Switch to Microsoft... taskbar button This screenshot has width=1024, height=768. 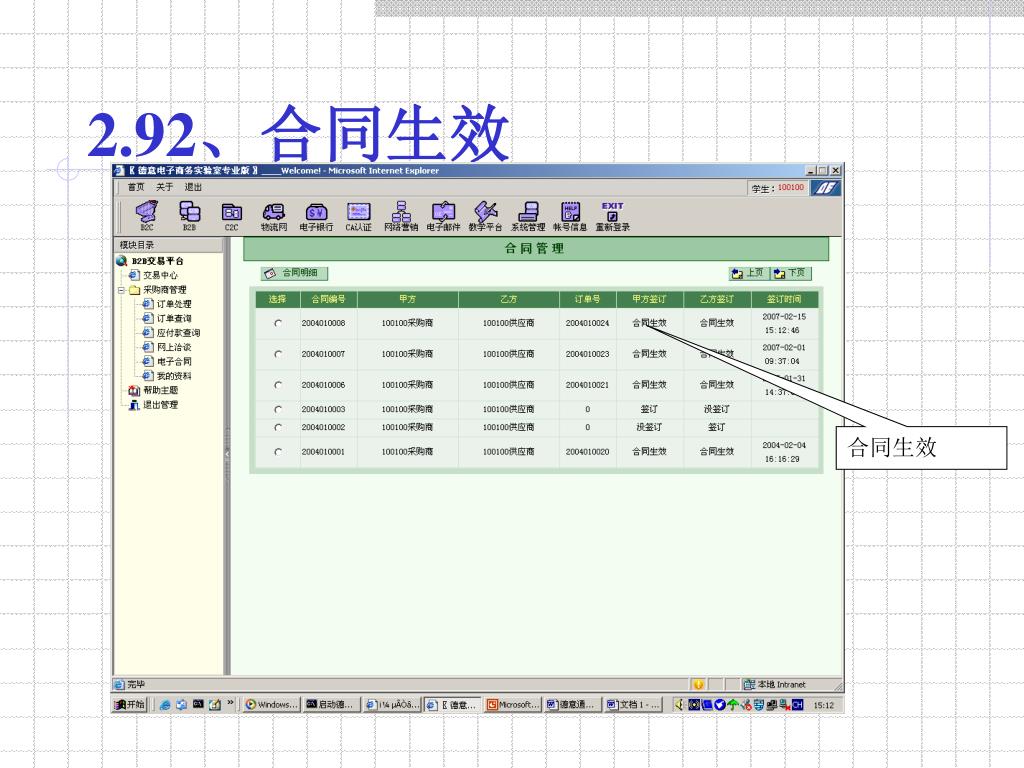click(x=513, y=705)
